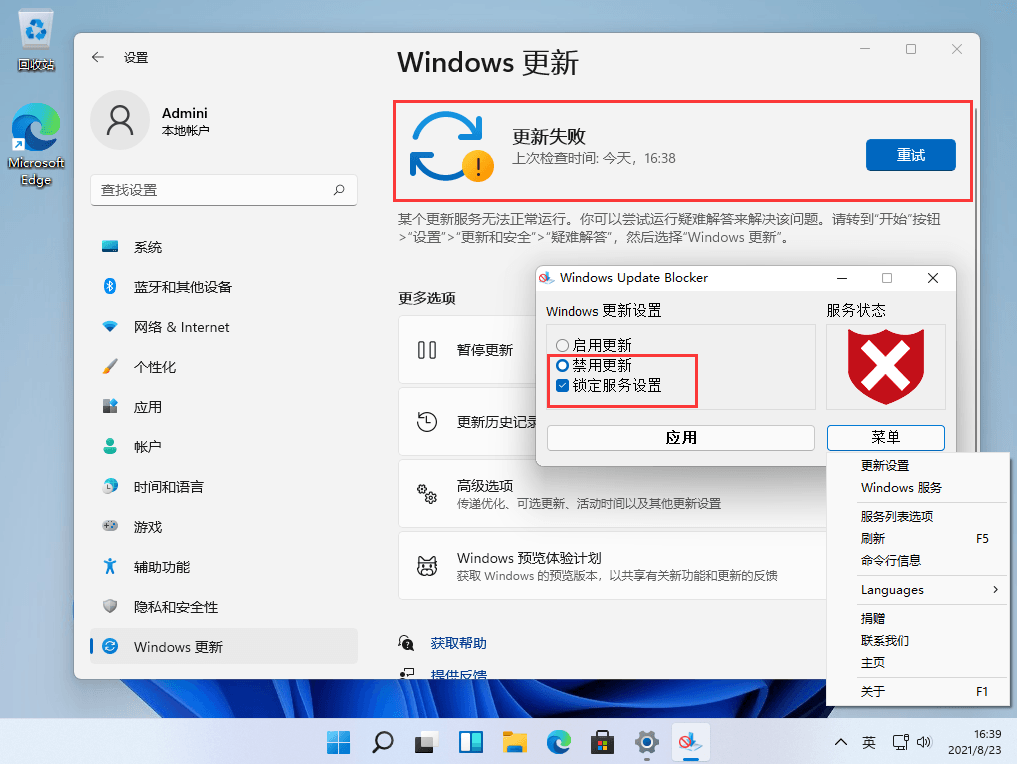Click Windows Update Blocker taskbar icon
The height and width of the screenshot is (764, 1017).
tap(690, 742)
